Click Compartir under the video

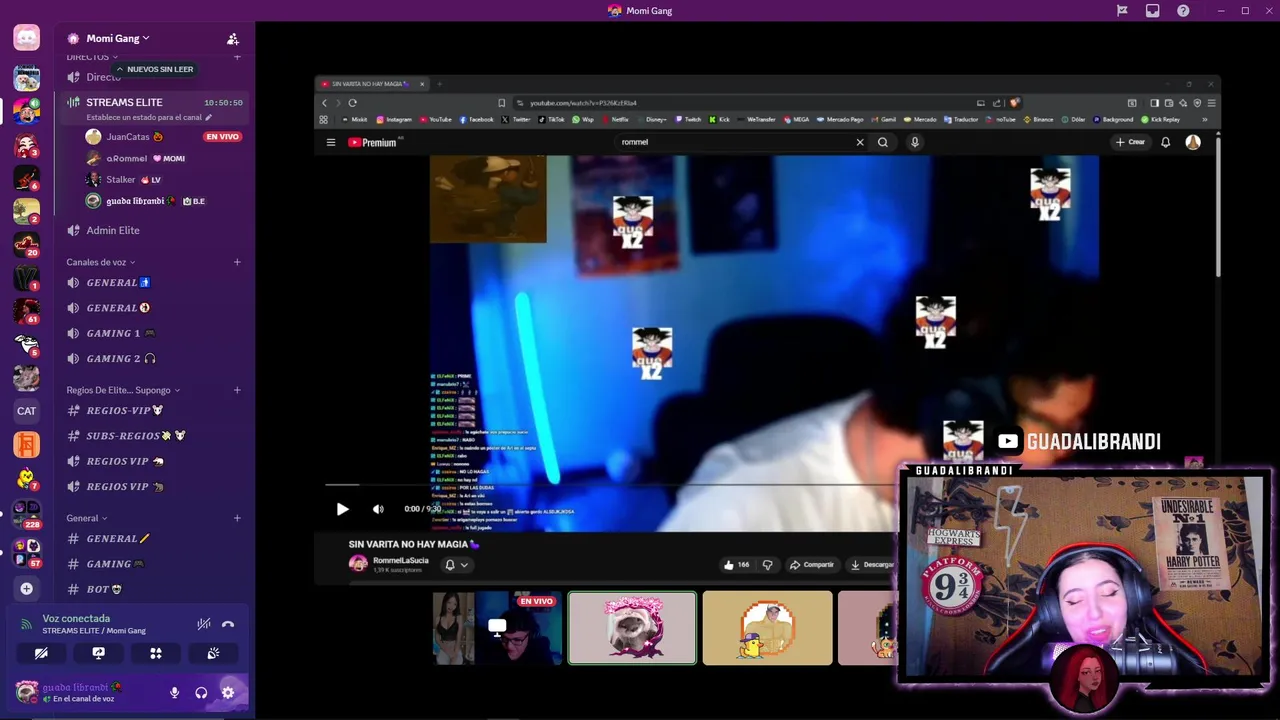pos(811,565)
